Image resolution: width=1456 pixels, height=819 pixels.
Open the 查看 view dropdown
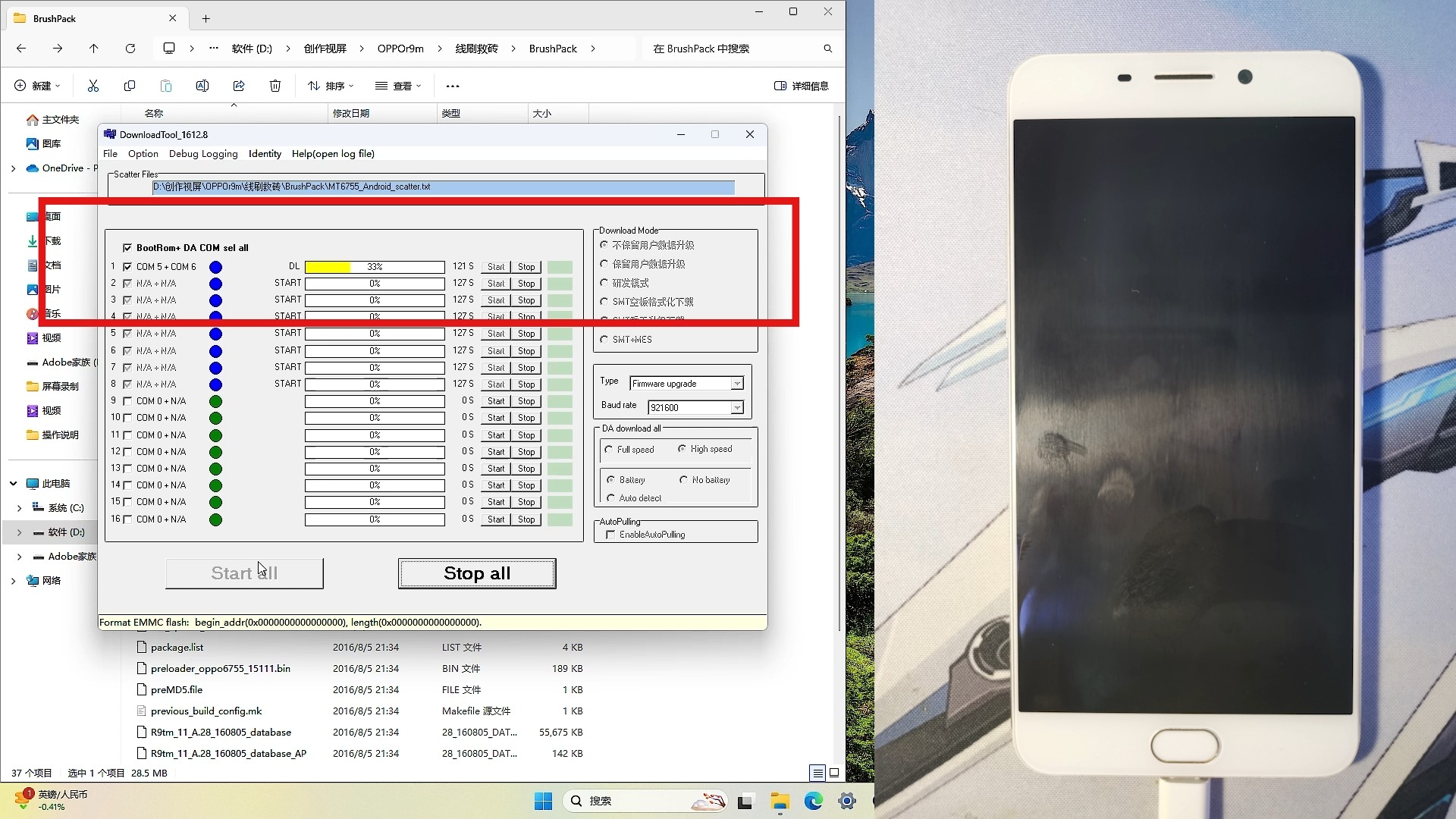(x=398, y=86)
